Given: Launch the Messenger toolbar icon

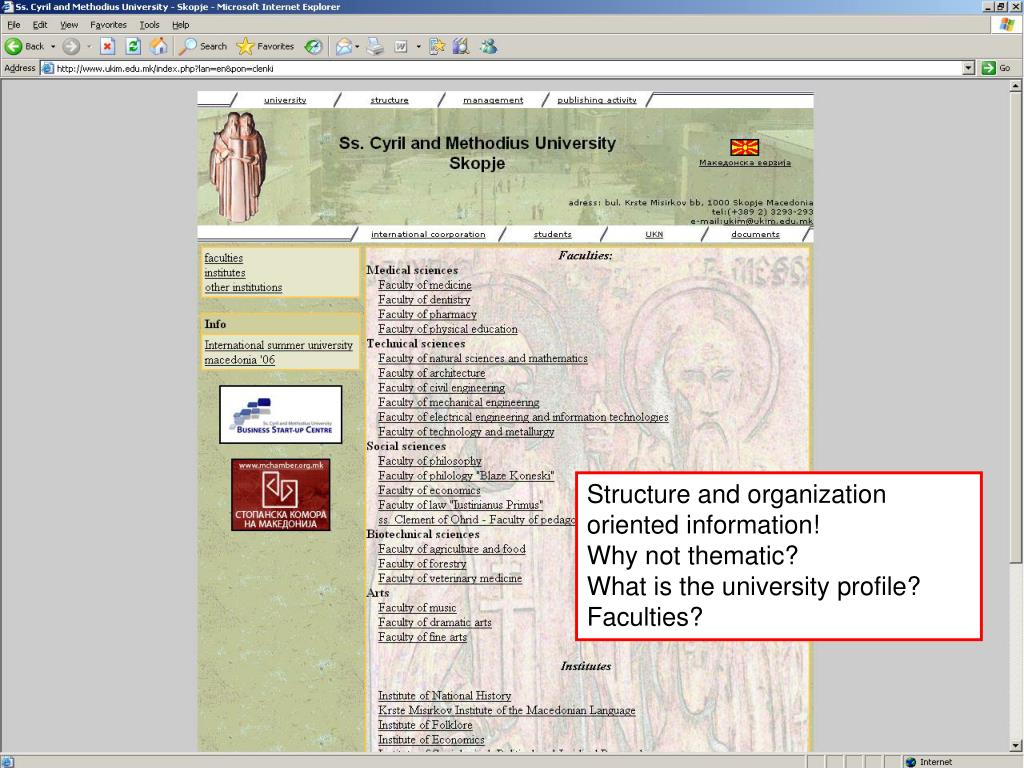Looking at the screenshot, I should 488,46.
